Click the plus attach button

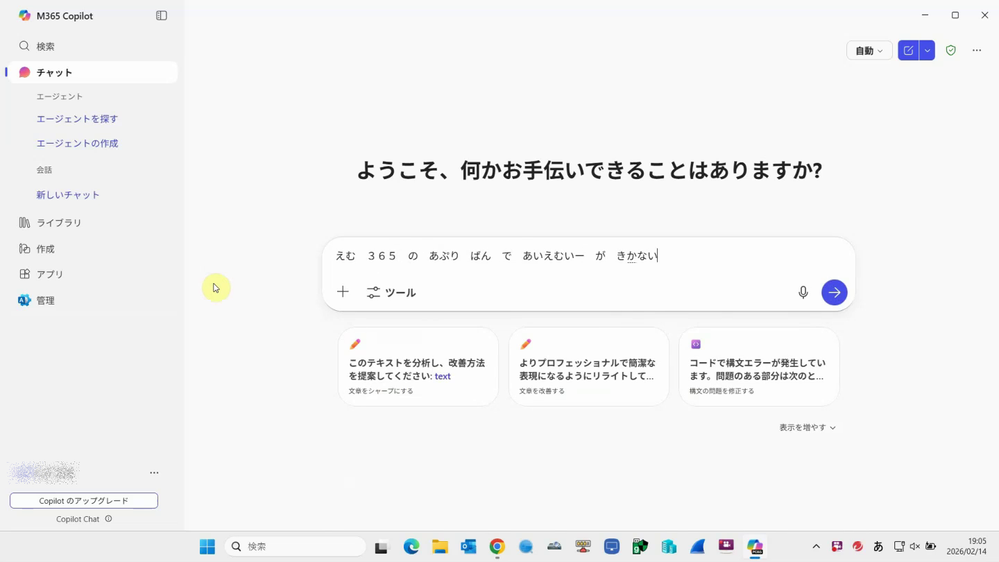[x=343, y=292]
